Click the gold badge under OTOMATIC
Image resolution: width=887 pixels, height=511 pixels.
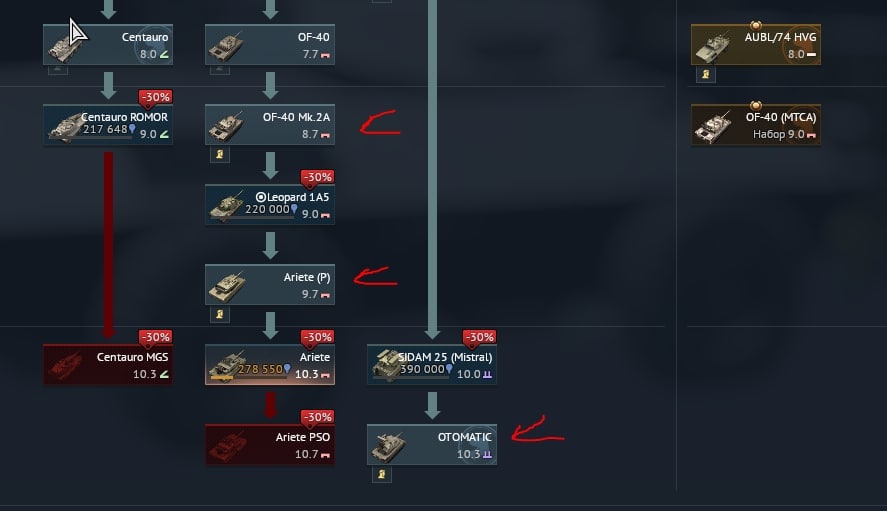point(382,474)
